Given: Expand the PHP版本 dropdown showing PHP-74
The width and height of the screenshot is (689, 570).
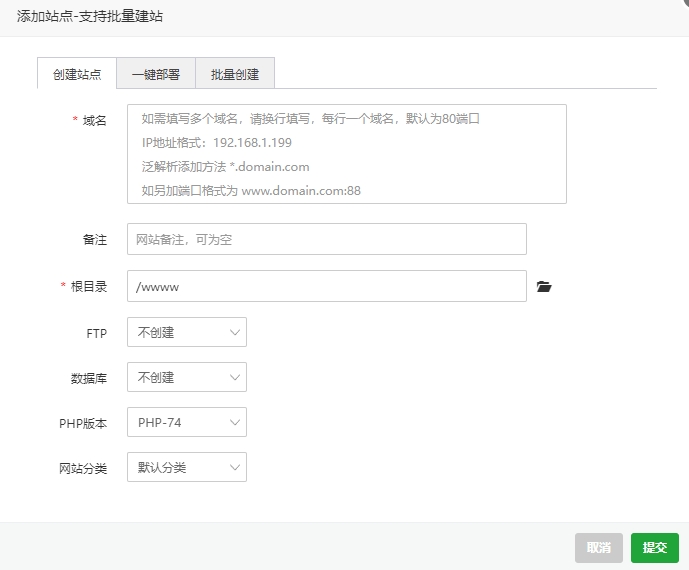Looking at the screenshot, I should [x=186, y=422].
